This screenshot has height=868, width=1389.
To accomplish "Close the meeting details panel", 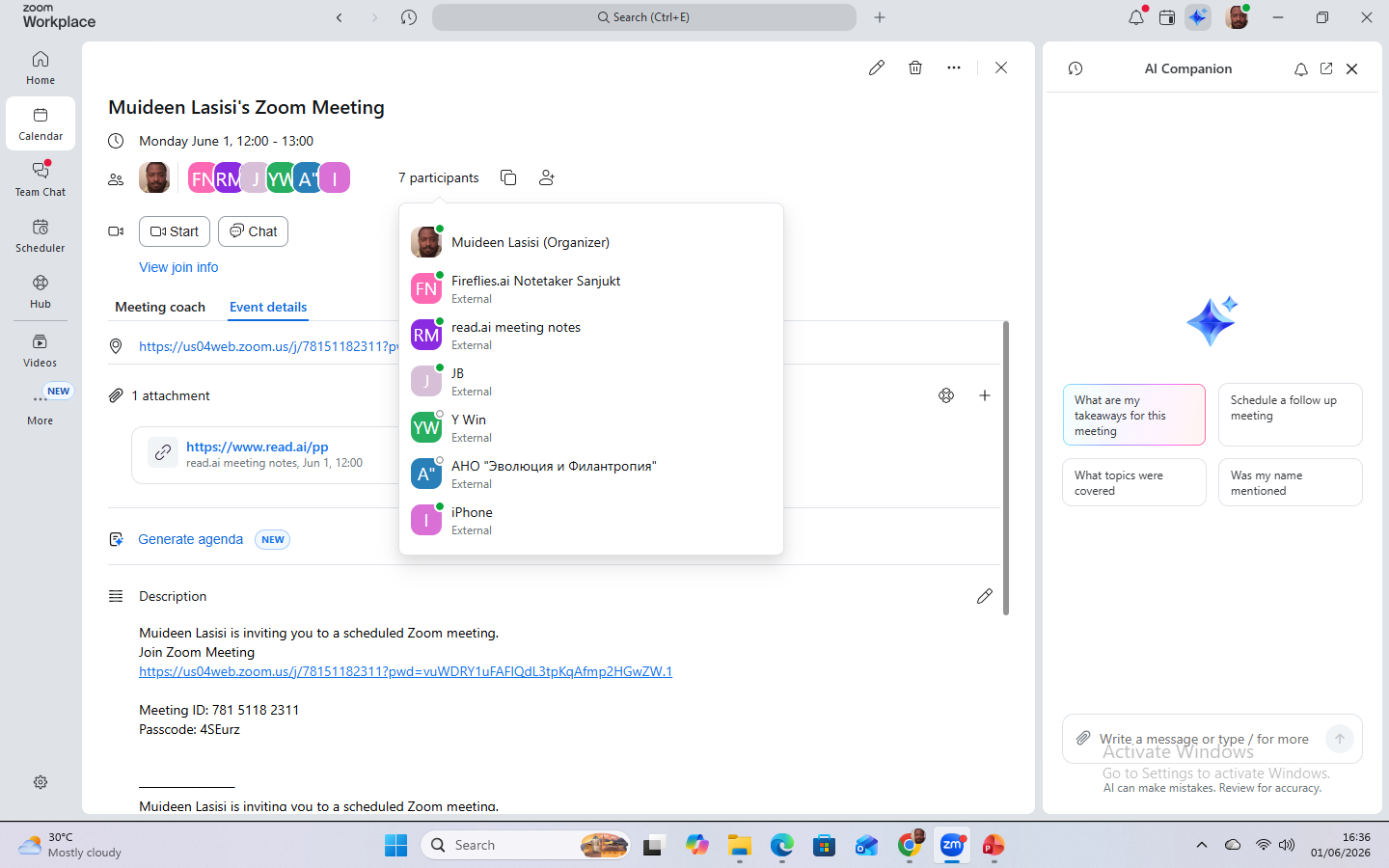I will point(1001,68).
